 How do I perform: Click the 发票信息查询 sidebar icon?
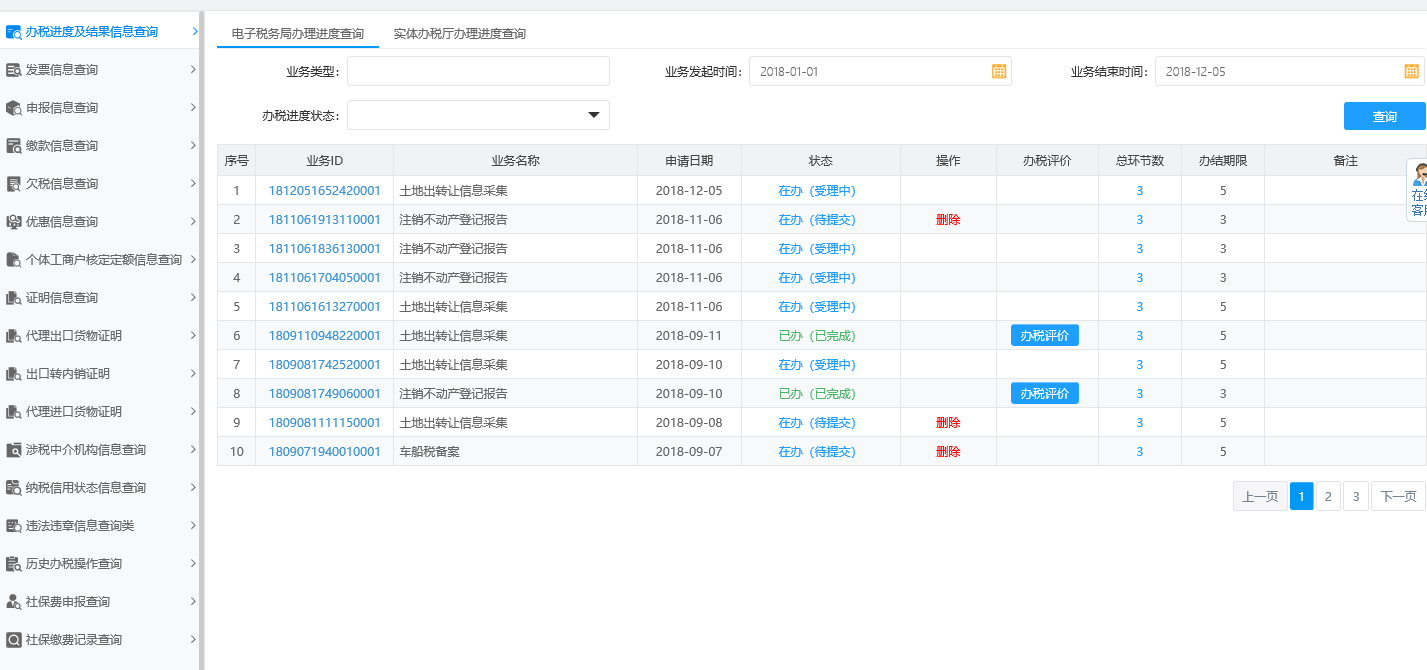[x=14, y=69]
